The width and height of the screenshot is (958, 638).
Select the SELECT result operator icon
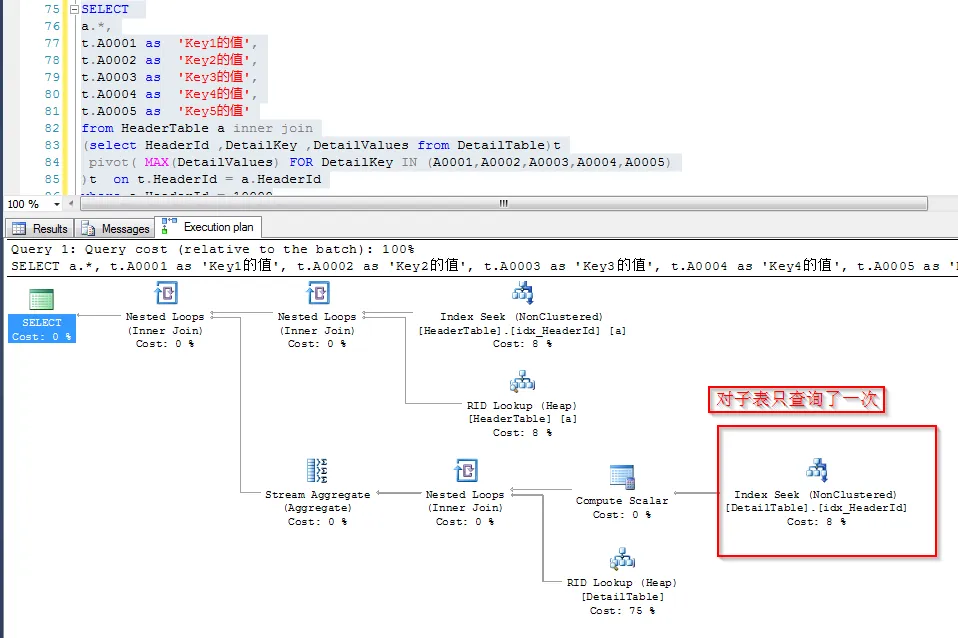point(42,299)
